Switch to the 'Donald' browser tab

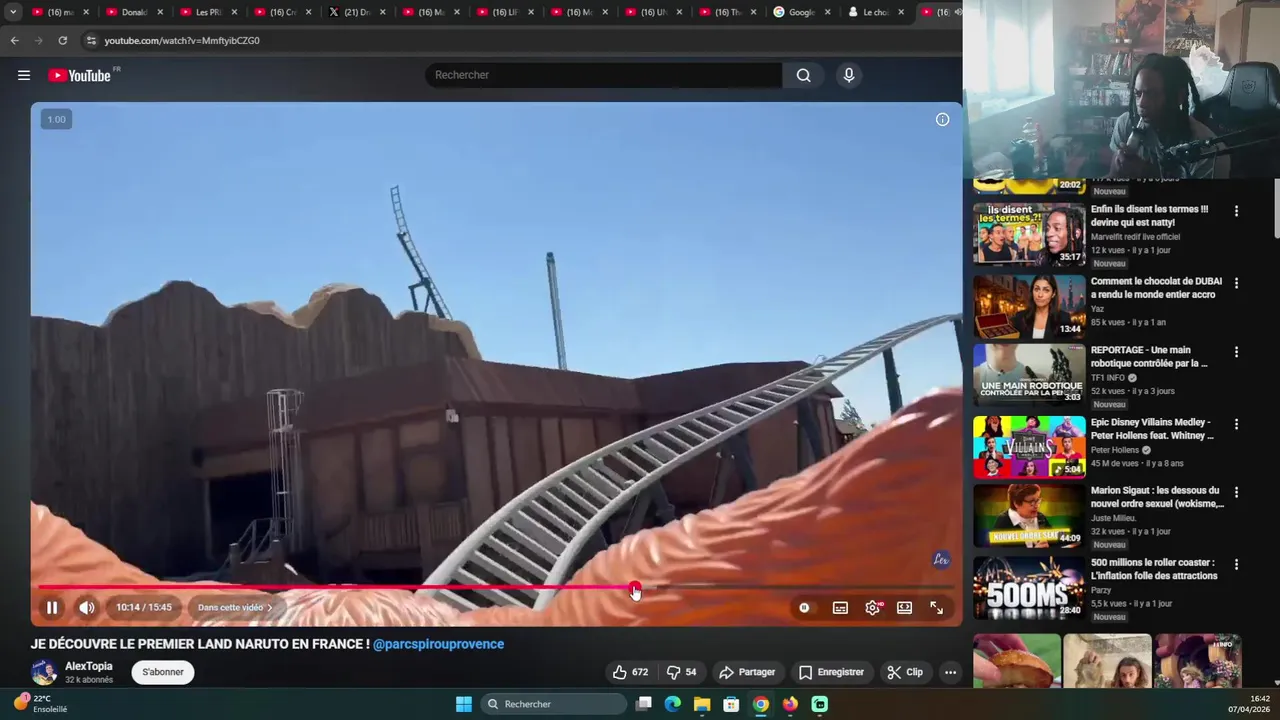click(134, 12)
